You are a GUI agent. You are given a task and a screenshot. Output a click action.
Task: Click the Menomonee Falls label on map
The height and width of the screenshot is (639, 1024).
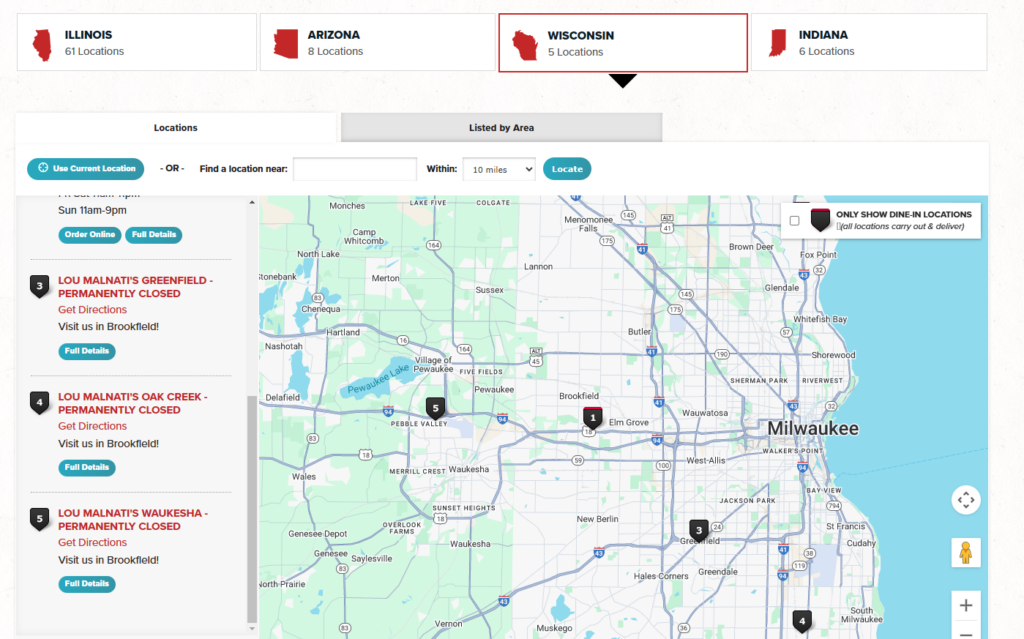coord(588,224)
